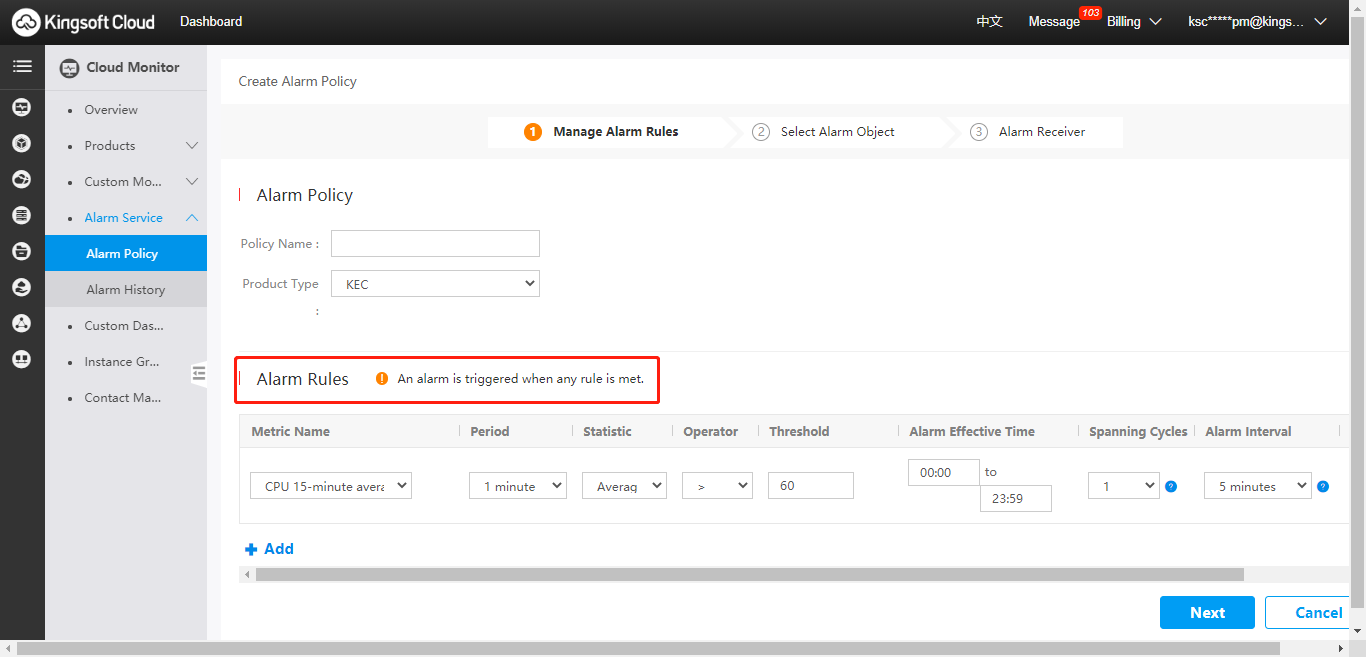This screenshot has width=1366, height=657.
Task: Click the monitor icon in the dark left rail
Action: (21, 107)
